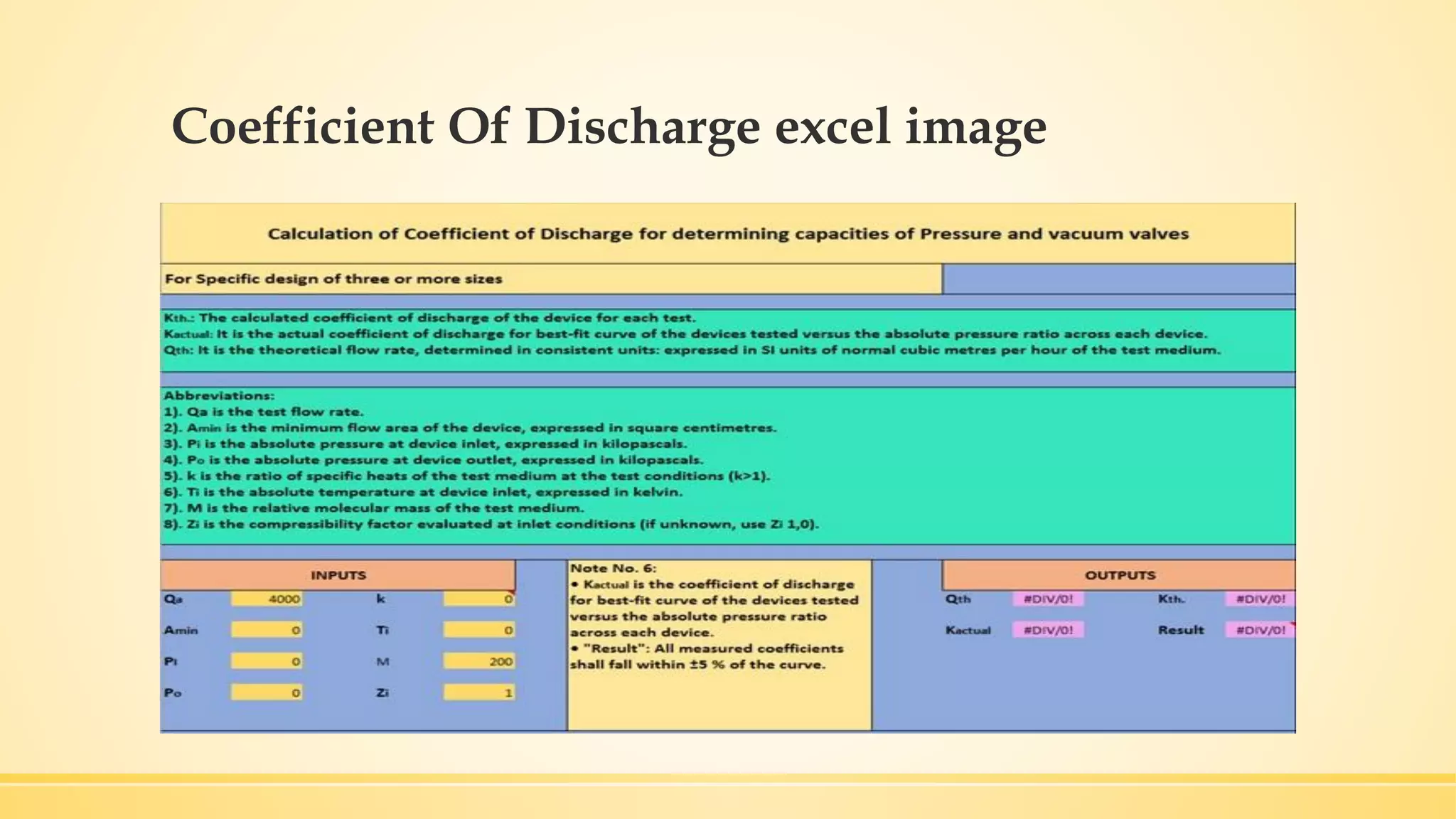Viewport: 1456px width, 819px height.
Task: Select the Kactual label in the outputs
Action: [x=968, y=631]
